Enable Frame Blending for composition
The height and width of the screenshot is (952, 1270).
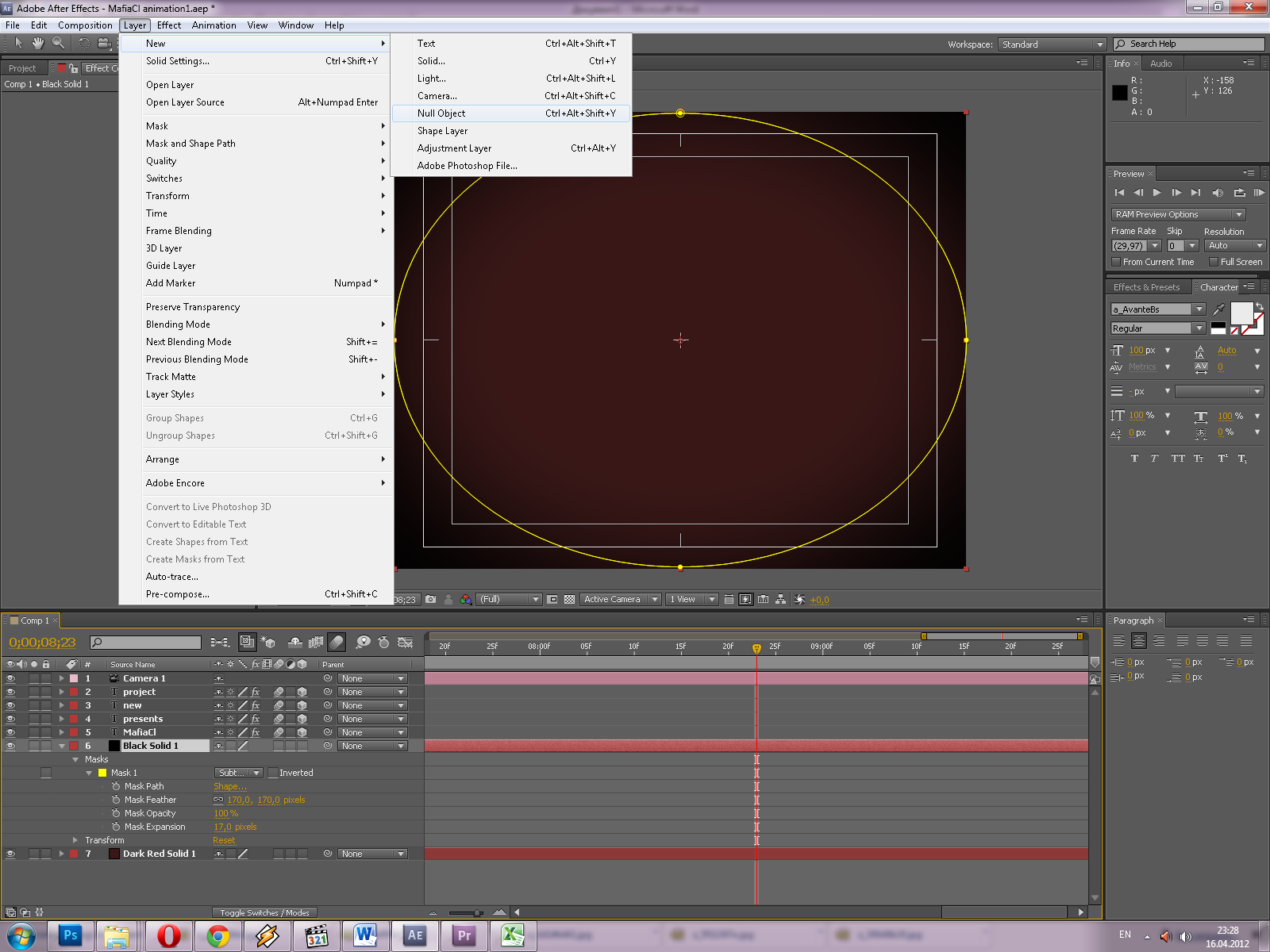[316, 642]
